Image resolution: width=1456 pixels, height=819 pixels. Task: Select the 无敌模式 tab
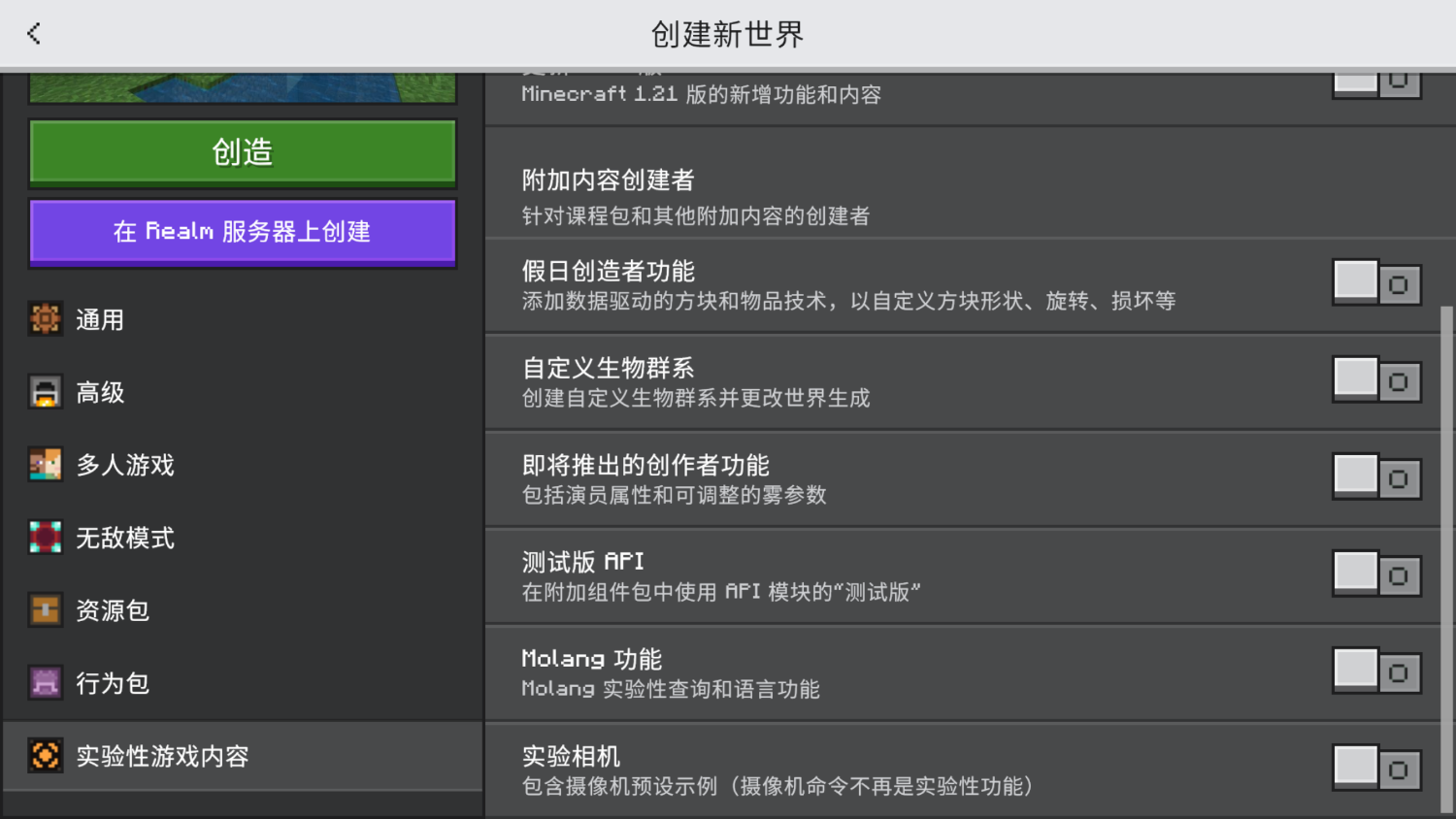coord(243,538)
